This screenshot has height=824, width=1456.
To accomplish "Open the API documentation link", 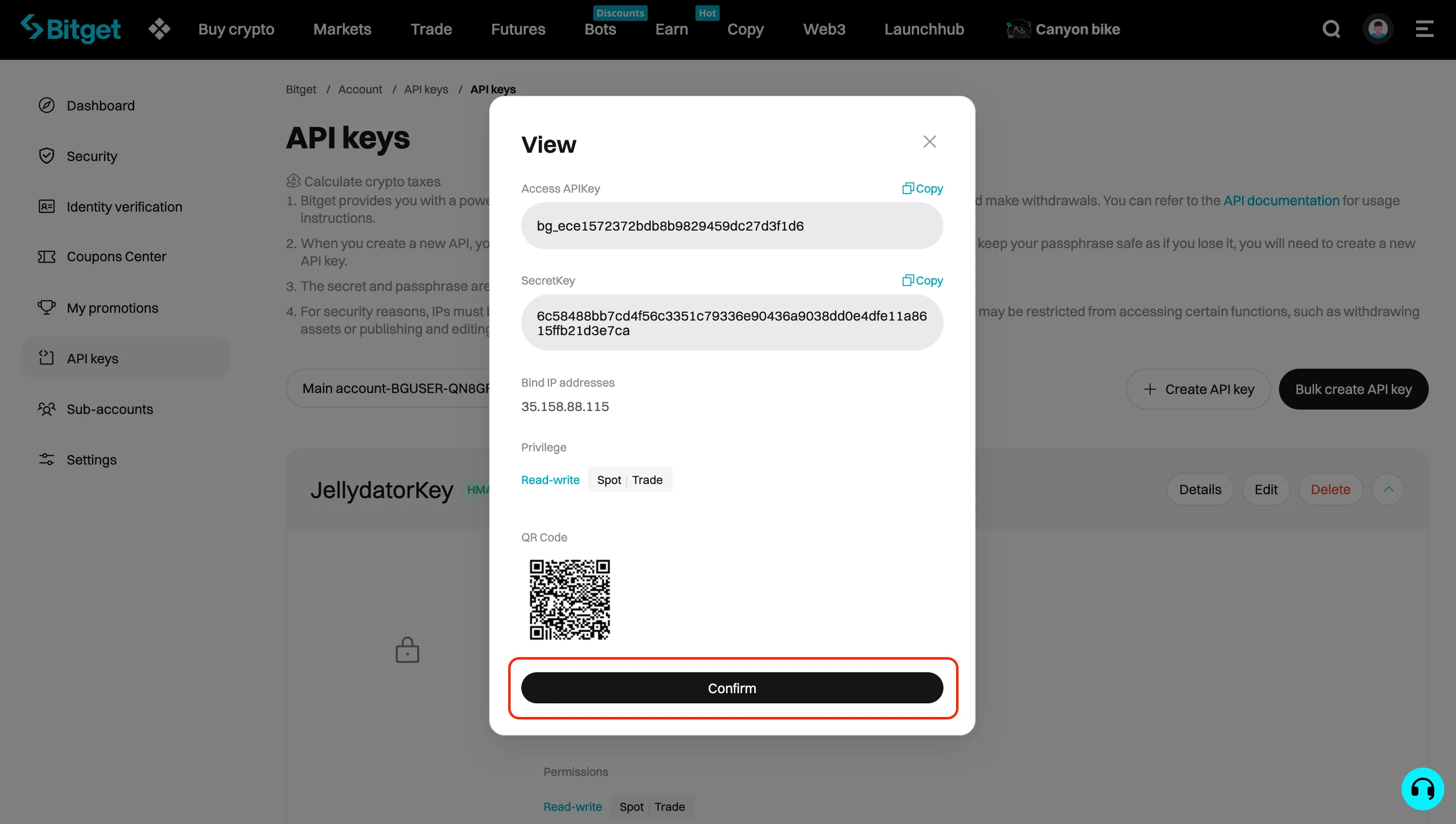I will pyautogui.click(x=1281, y=200).
